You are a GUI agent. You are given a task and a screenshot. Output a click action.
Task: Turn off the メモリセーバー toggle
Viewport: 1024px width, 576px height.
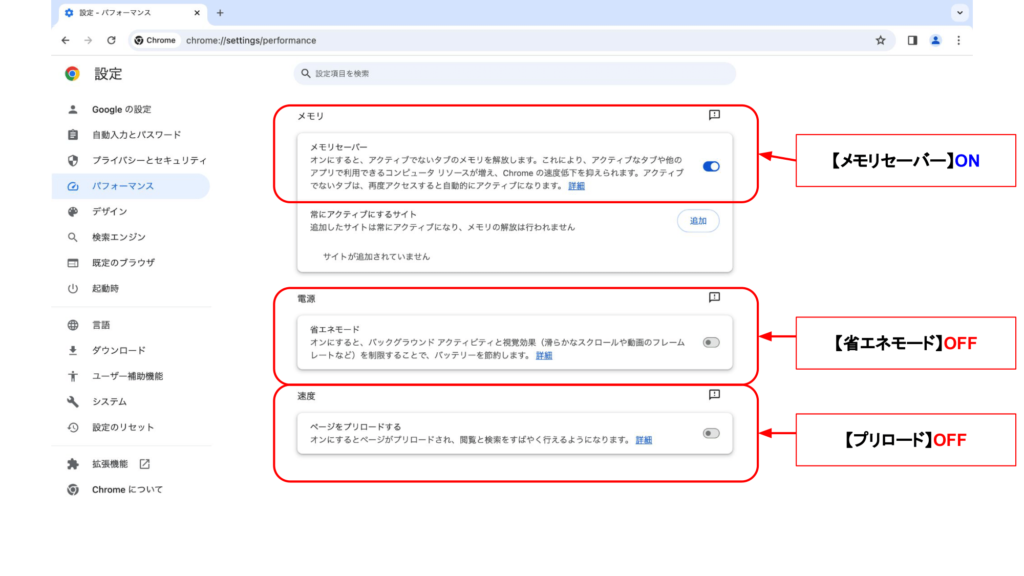click(711, 167)
